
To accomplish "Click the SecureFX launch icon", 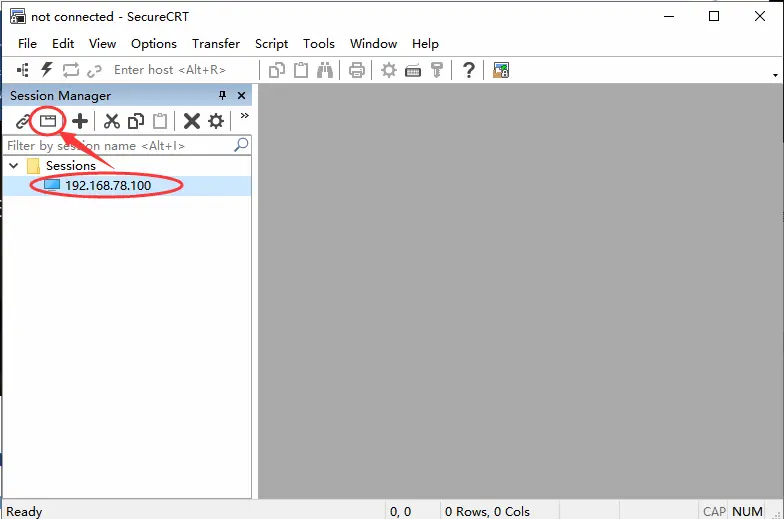I will (x=500, y=70).
